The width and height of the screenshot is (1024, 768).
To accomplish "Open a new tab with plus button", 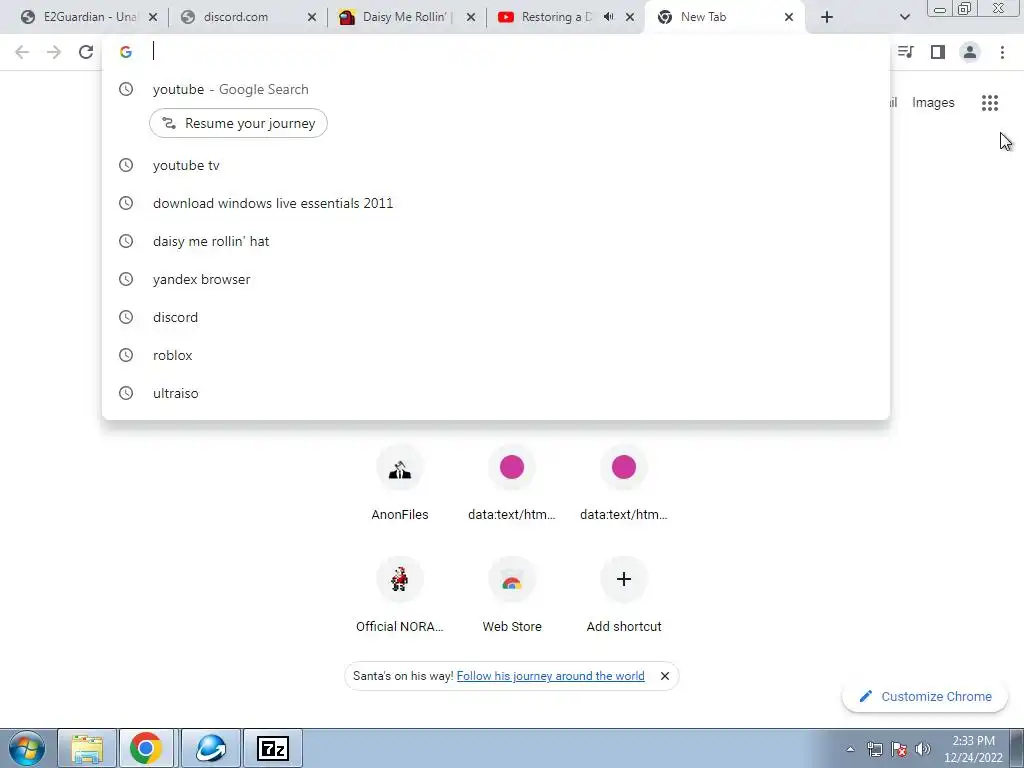I will [827, 17].
